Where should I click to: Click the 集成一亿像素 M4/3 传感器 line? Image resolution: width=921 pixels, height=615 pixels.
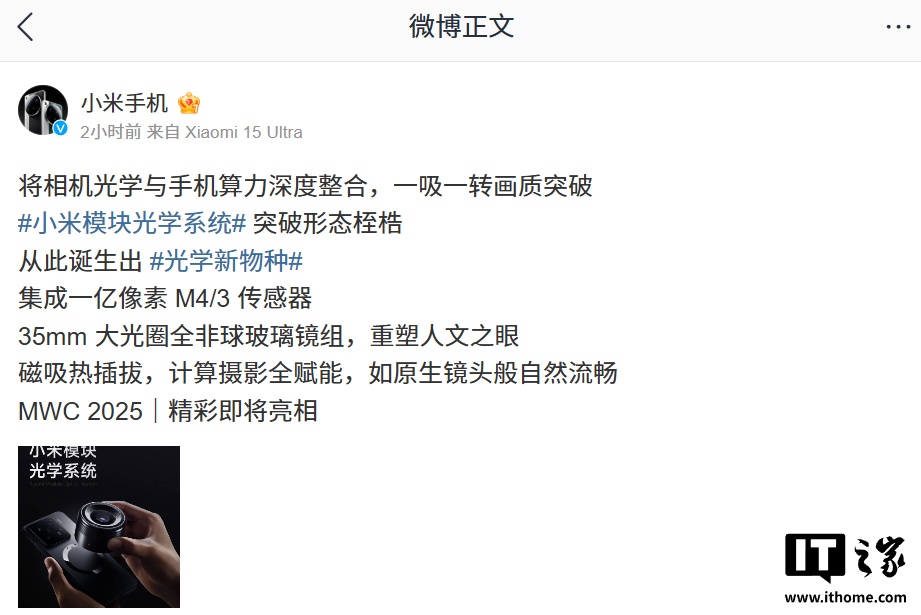point(165,298)
